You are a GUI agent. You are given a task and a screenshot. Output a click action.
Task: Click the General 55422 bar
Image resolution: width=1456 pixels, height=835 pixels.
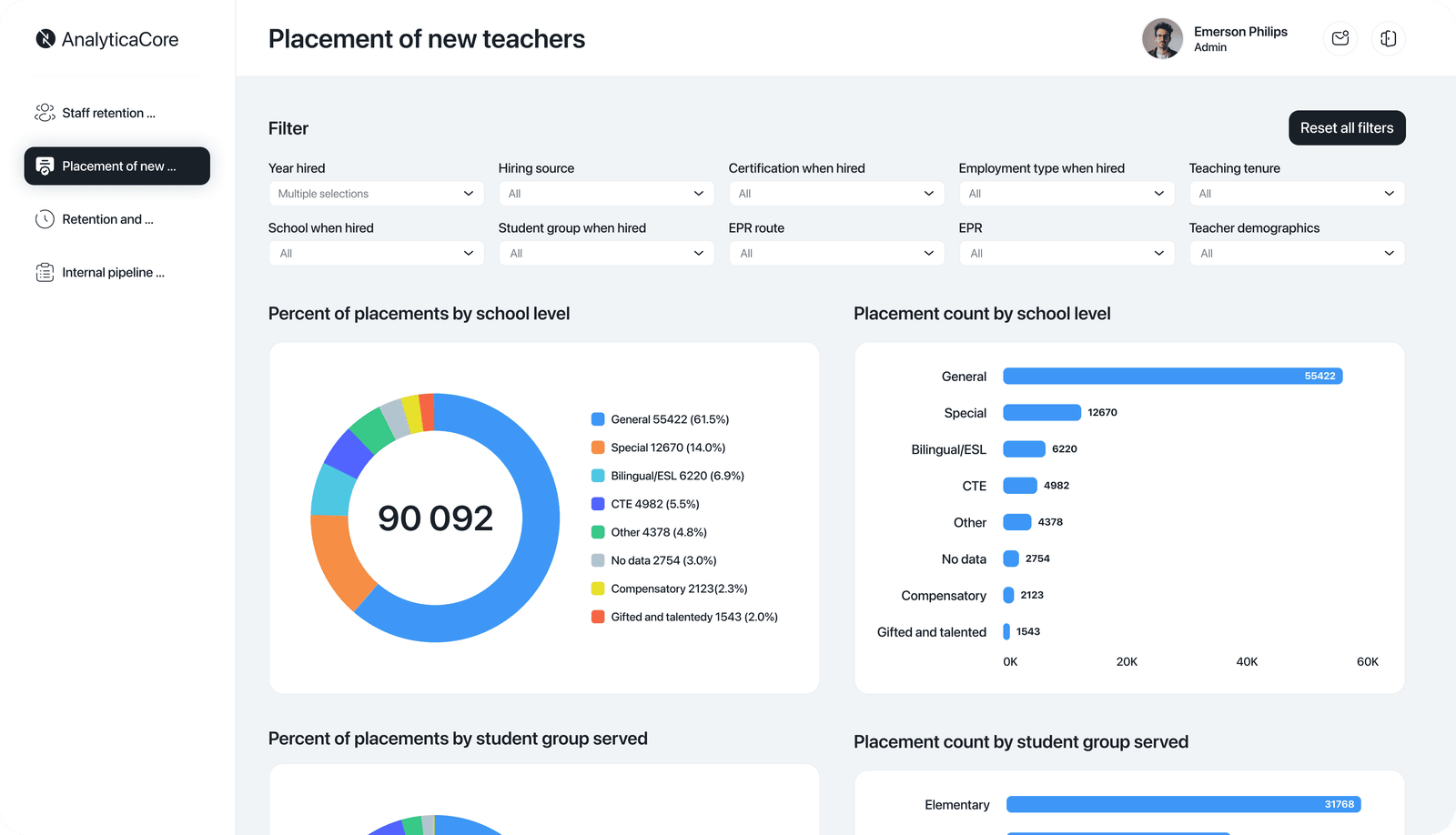click(1172, 376)
